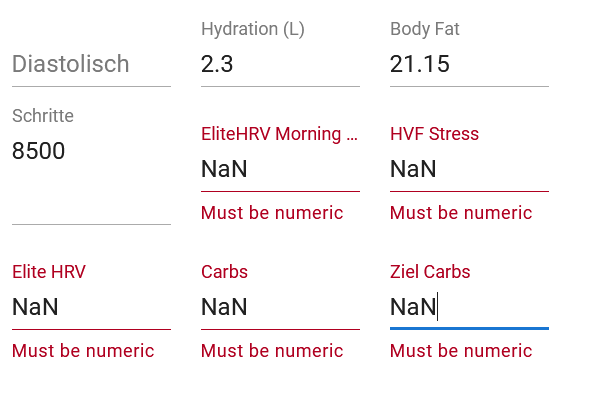Click the red Elite HRV label

(49, 272)
